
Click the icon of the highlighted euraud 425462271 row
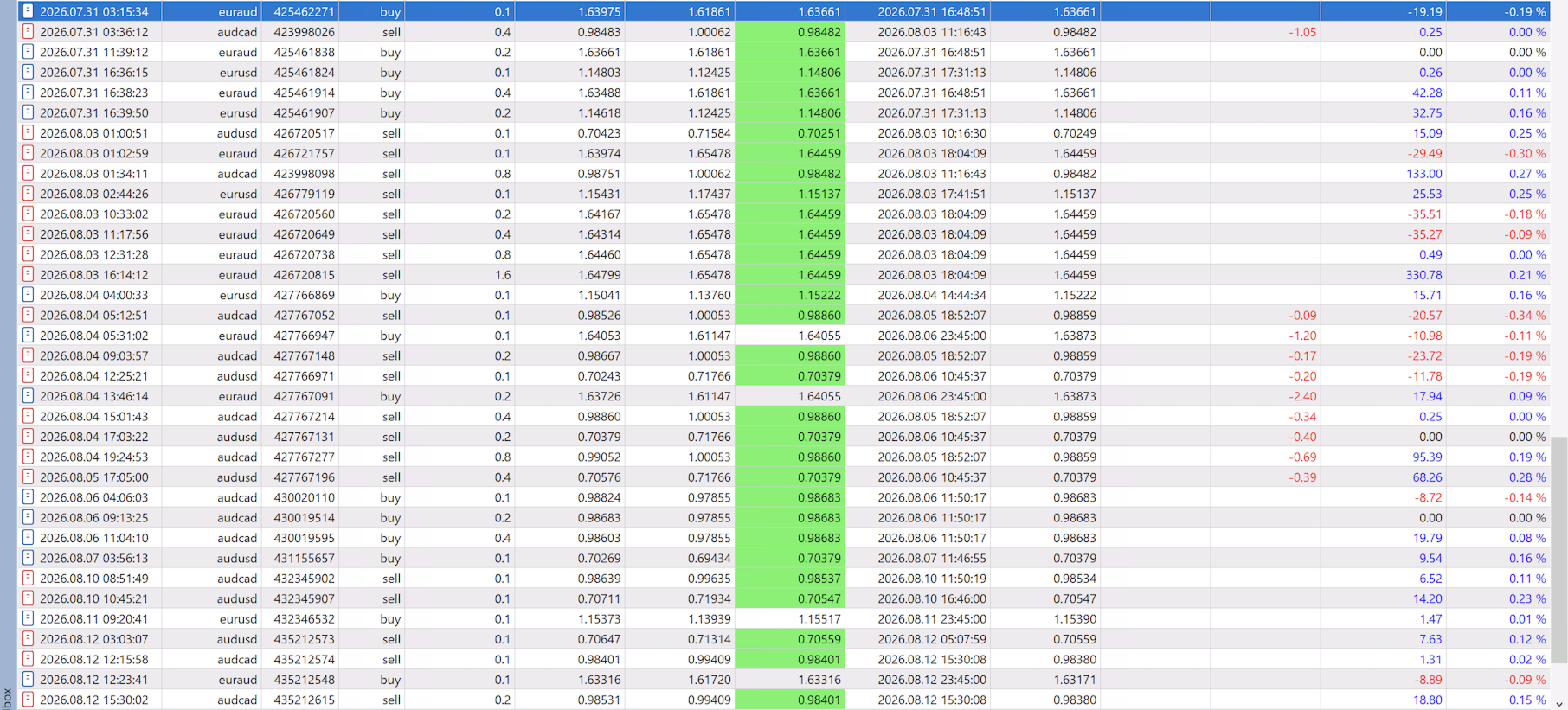28,11
